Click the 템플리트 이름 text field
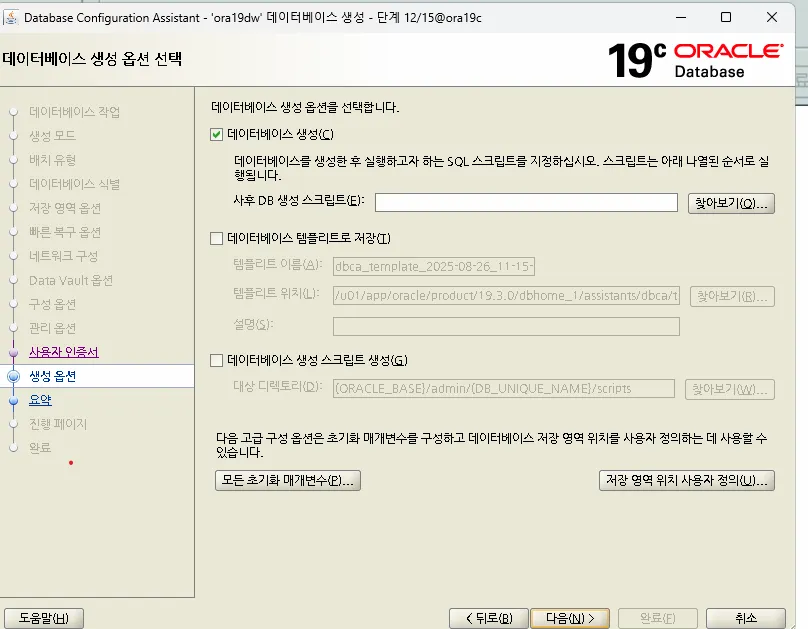 (434, 266)
